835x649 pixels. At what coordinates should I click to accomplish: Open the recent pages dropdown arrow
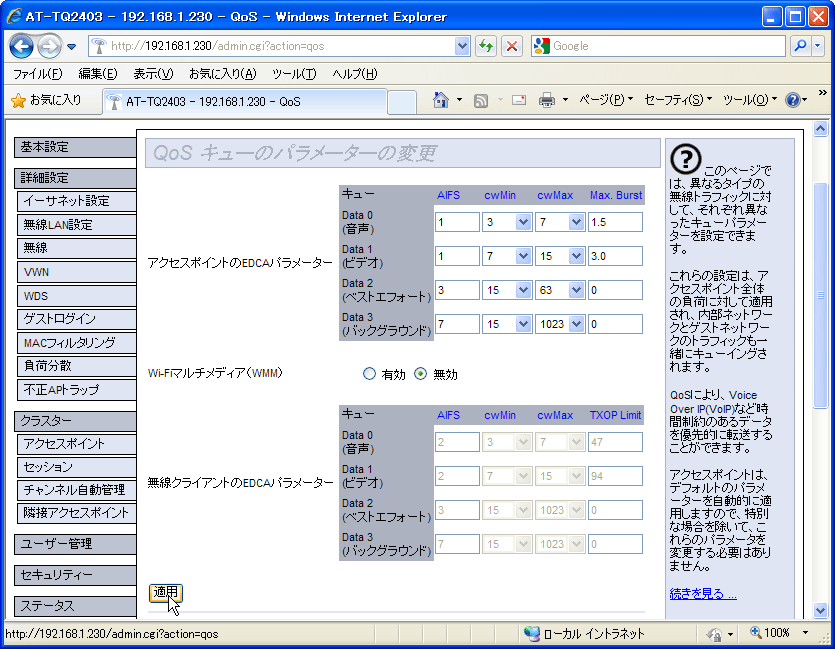click(x=71, y=47)
